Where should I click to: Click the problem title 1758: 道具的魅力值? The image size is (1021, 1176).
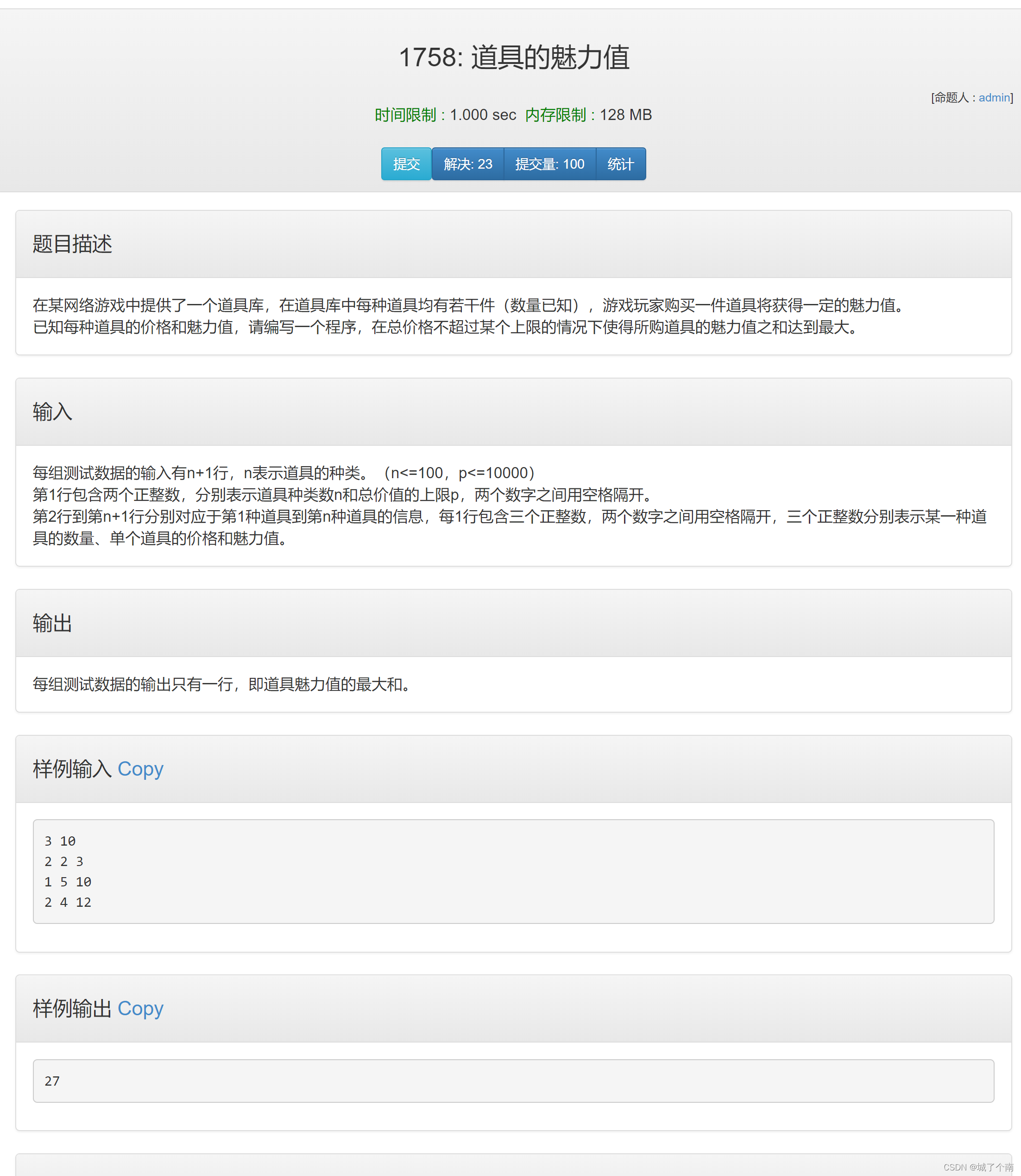[513, 57]
